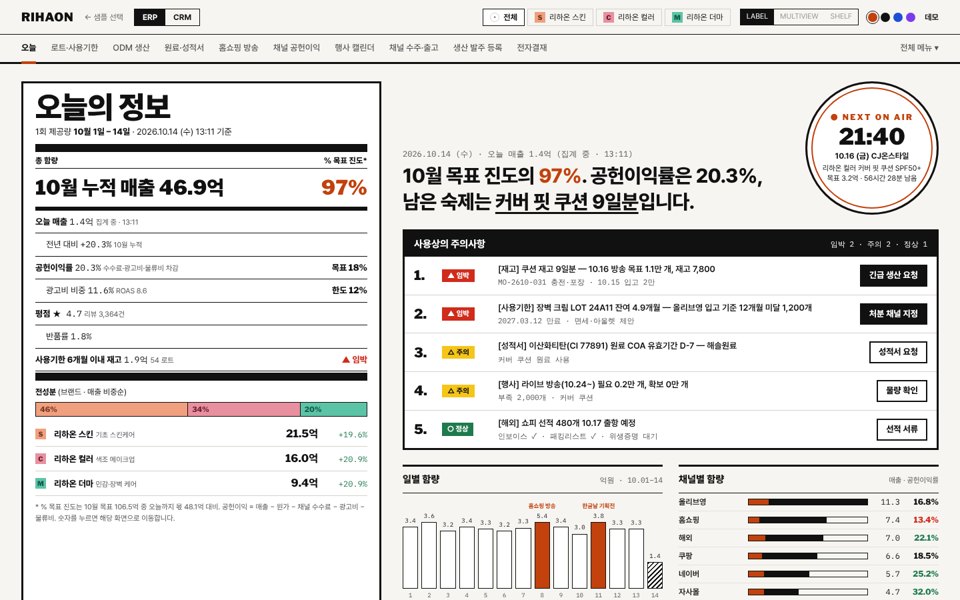This screenshot has height=600, width=960.
Task: Open 선적 서류 for the shipment
Action: click(x=902, y=429)
